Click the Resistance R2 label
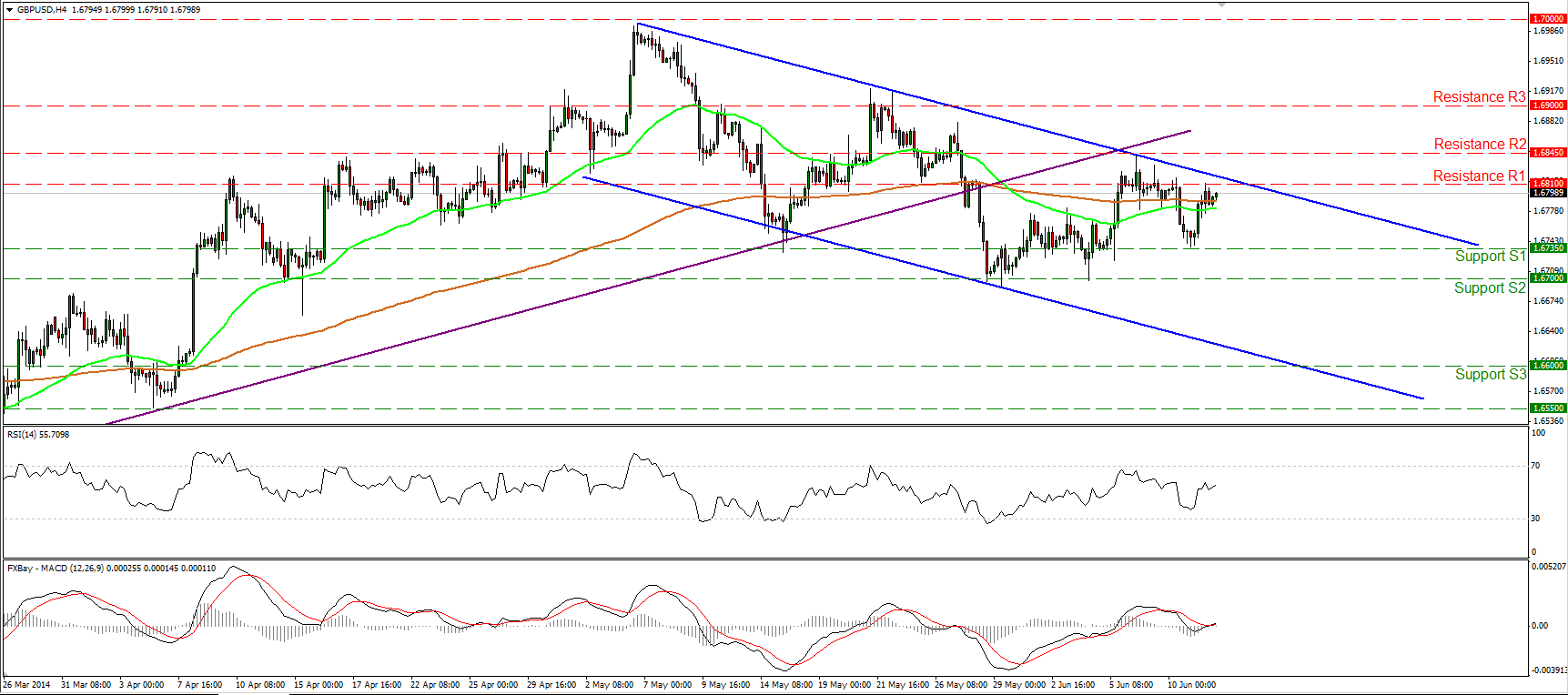This screenshot has height=695, width=1568. tap(1480, 144)
